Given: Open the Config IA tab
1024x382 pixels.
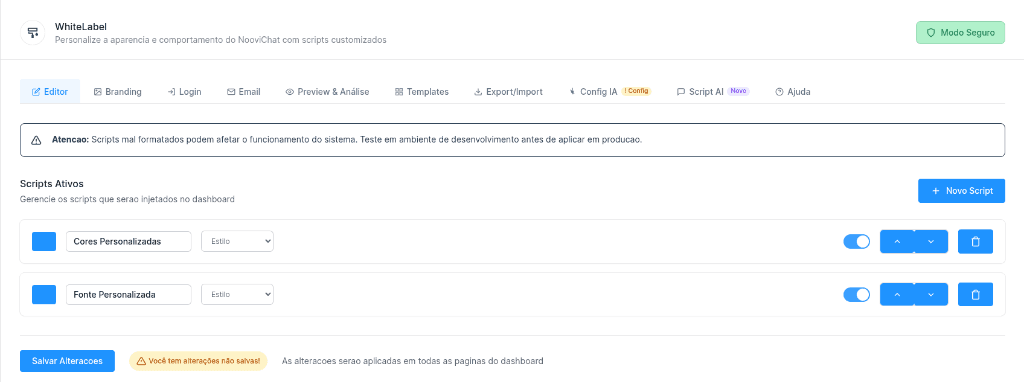Looking at the screenshot, I should tap(610, 91).
